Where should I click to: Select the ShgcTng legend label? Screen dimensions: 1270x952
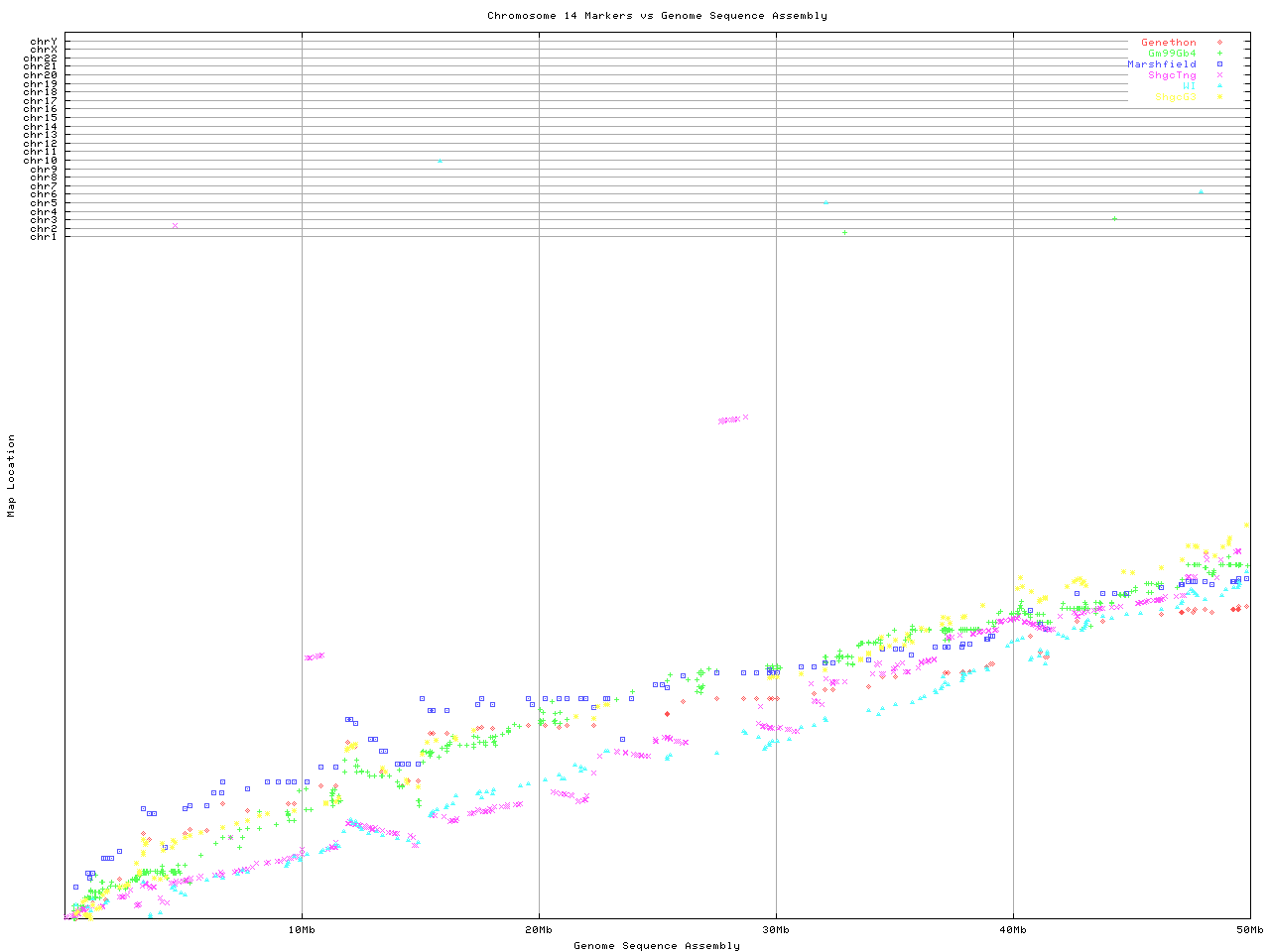[x=1172, y=75]
